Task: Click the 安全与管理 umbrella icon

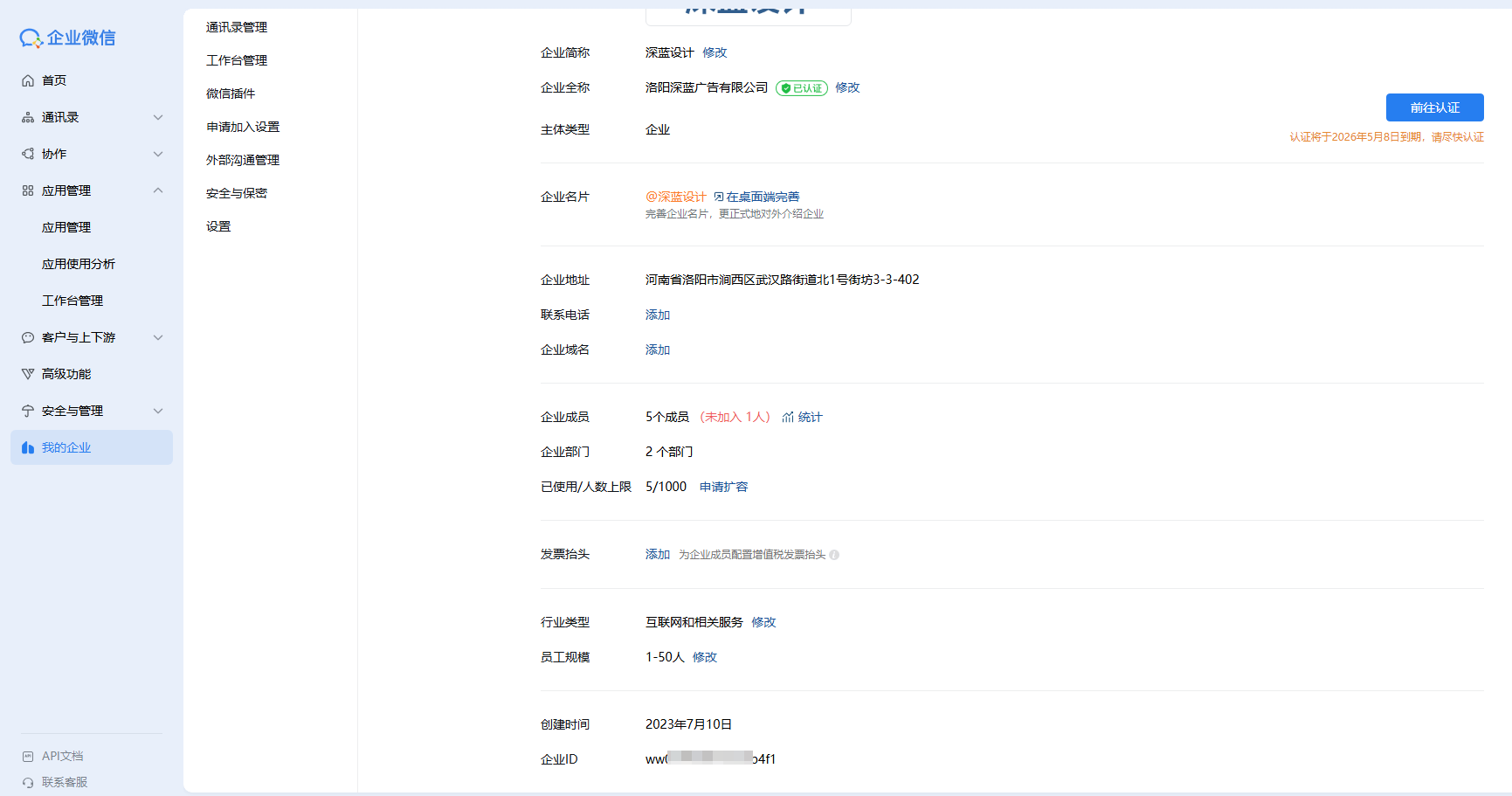Action: coord(28,411)
